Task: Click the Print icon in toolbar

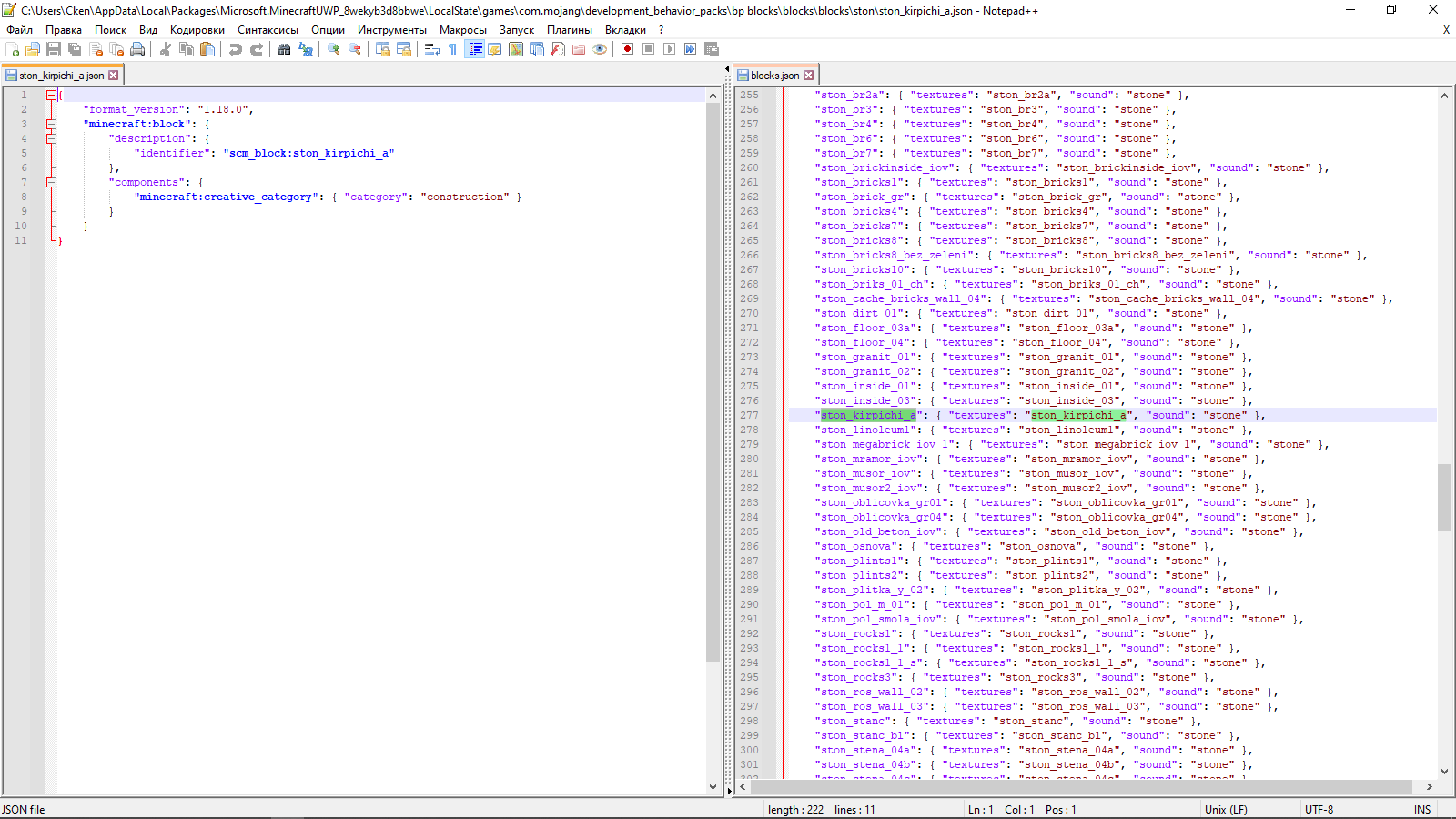Action: (x=137, y=49)
